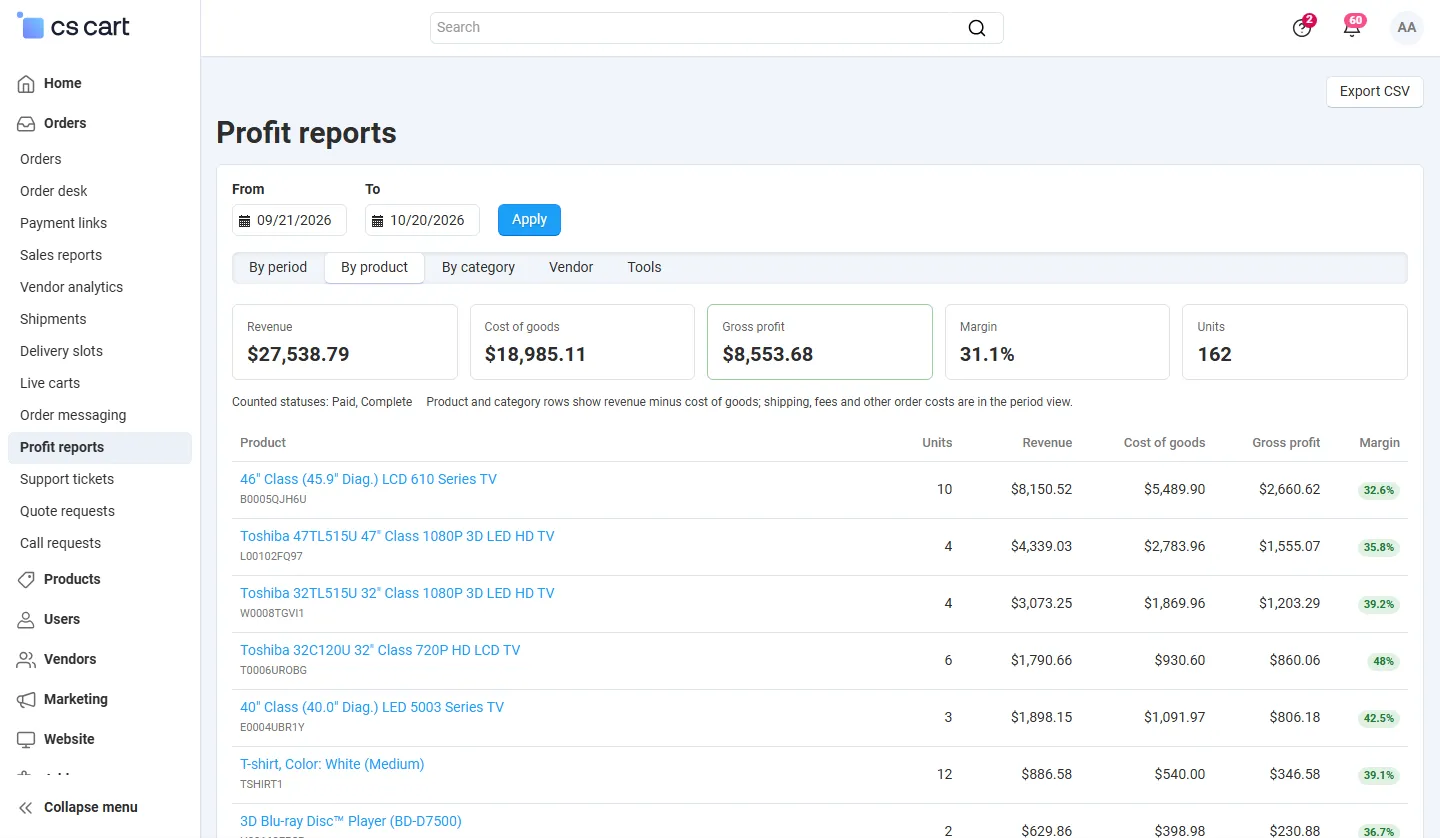Open the Vendor tab
Viewport: 1440px width, 838px height.
click(x=571, y=268)
